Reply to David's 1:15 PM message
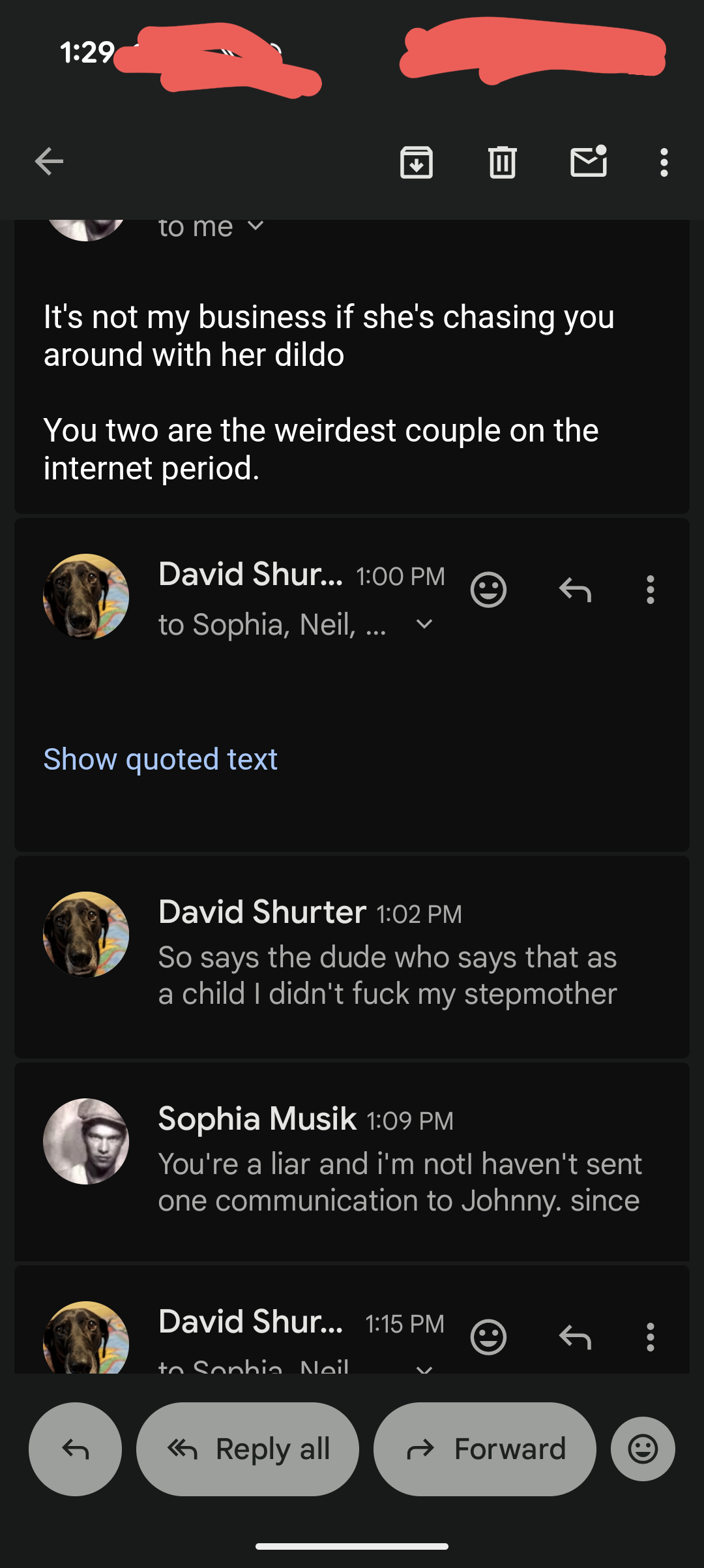The image size is (704, 1568). tap(575, 1338)
